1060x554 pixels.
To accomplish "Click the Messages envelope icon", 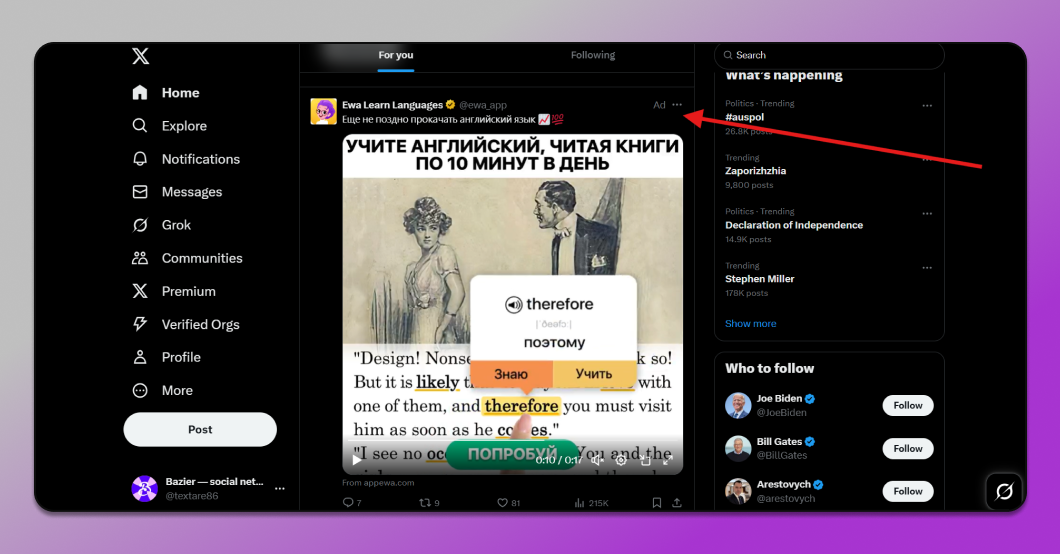I will click(140, 192).
